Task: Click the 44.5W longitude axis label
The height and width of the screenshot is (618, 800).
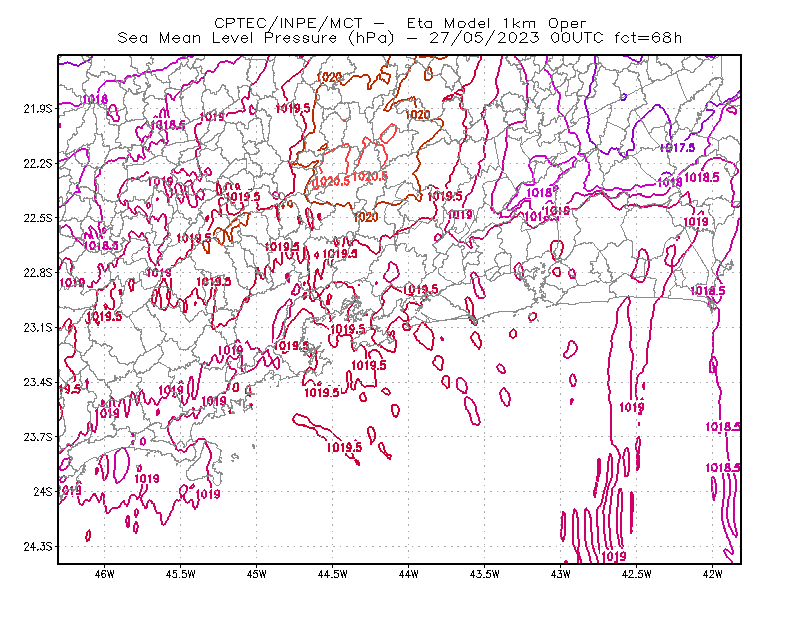Action: 333,574
